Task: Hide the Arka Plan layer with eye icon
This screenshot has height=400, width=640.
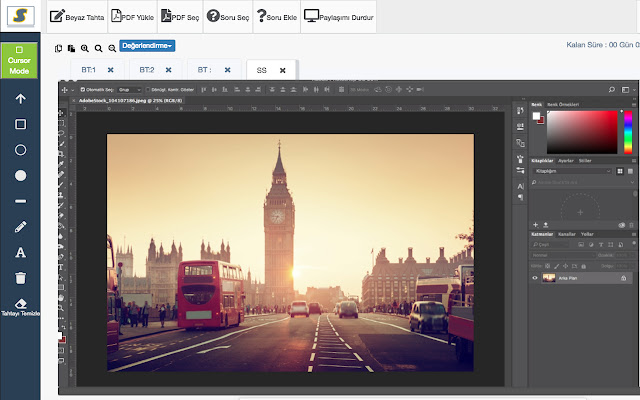Action: tap(535, 277)
